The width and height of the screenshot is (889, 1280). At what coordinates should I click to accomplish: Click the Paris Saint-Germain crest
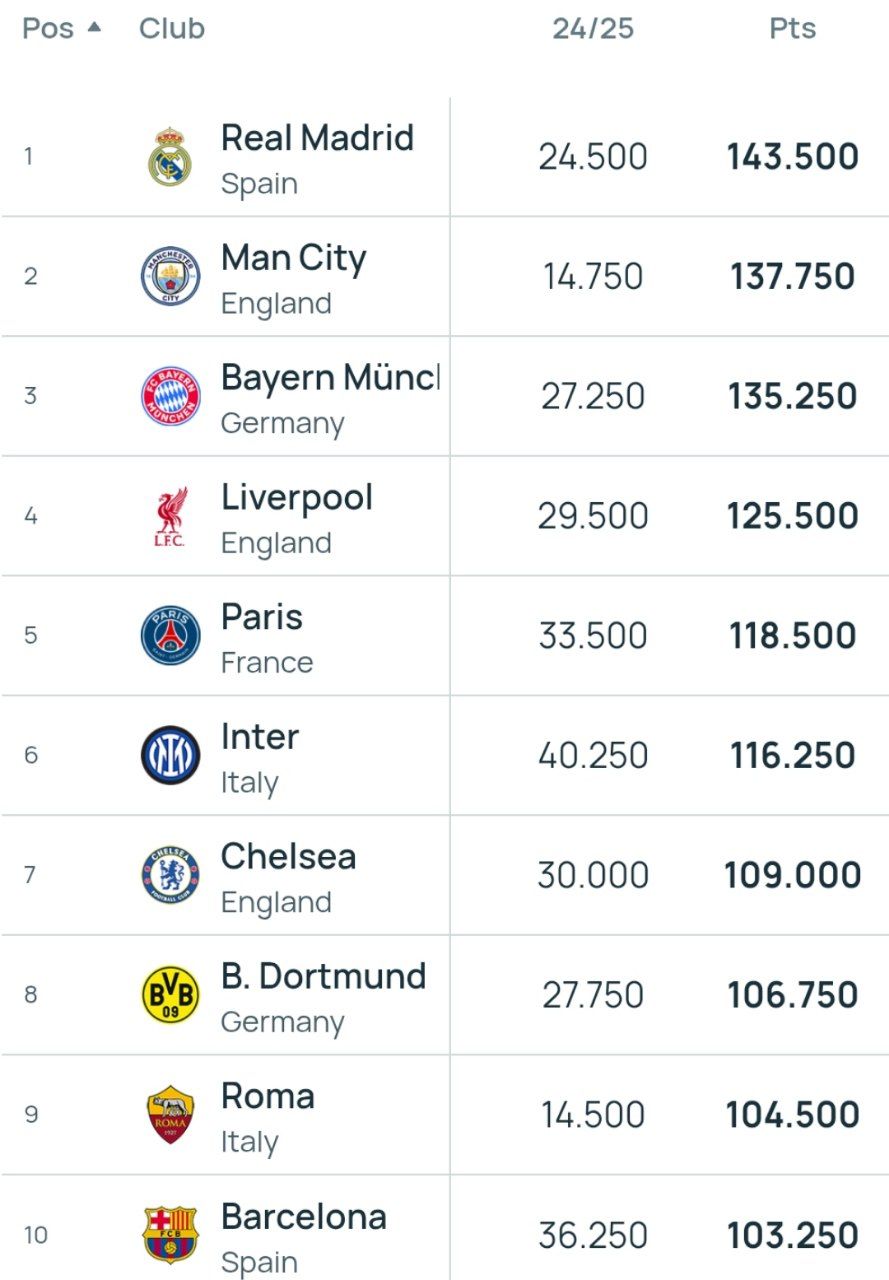[170, 636]
